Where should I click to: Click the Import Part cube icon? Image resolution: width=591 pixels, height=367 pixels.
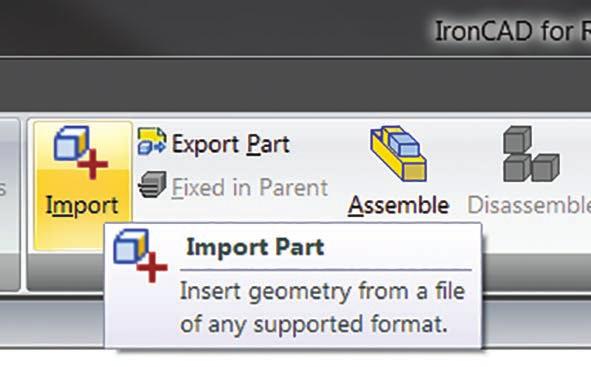[x=81, y=152]
